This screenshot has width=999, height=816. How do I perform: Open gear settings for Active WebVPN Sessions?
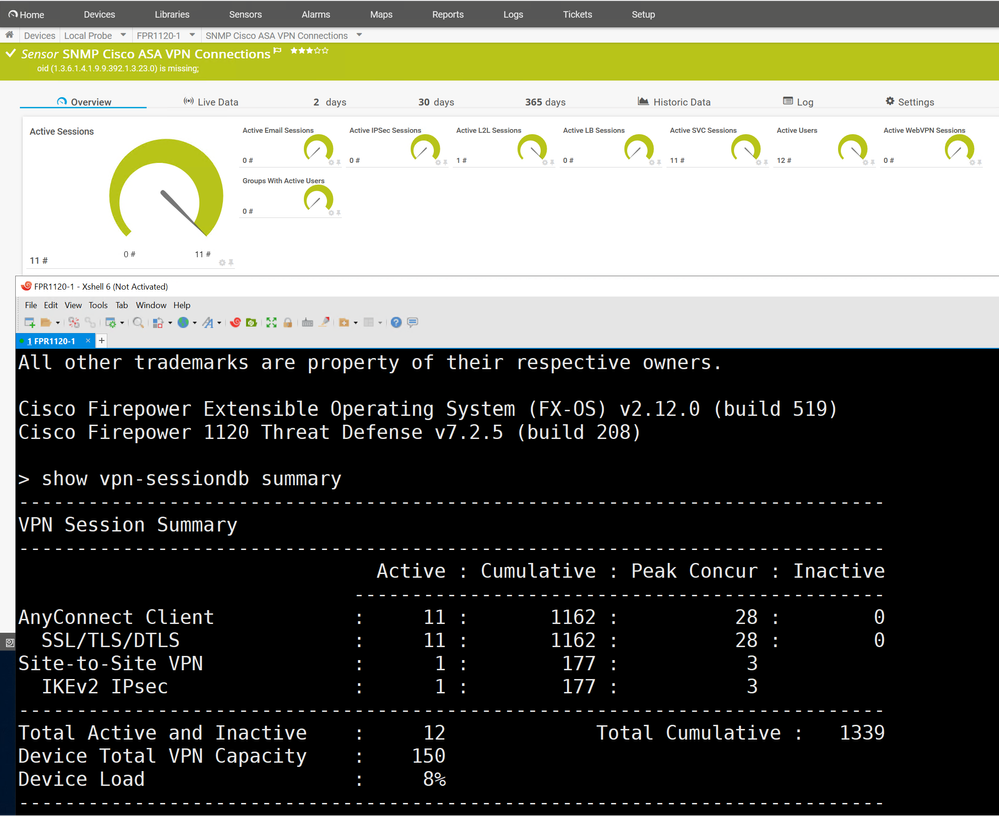(972, 162)
